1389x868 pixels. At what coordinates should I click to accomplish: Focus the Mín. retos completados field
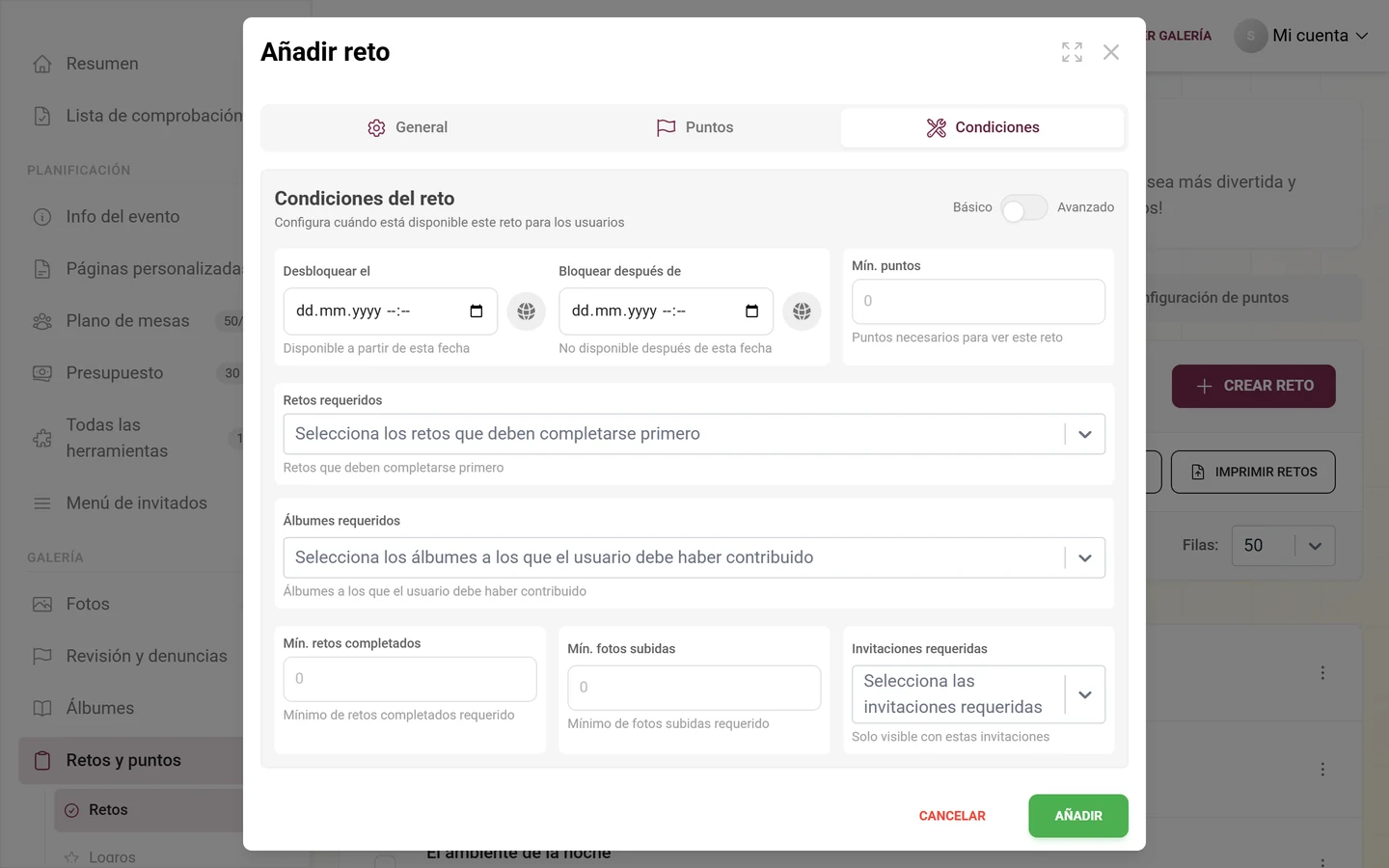coord(410,679)
